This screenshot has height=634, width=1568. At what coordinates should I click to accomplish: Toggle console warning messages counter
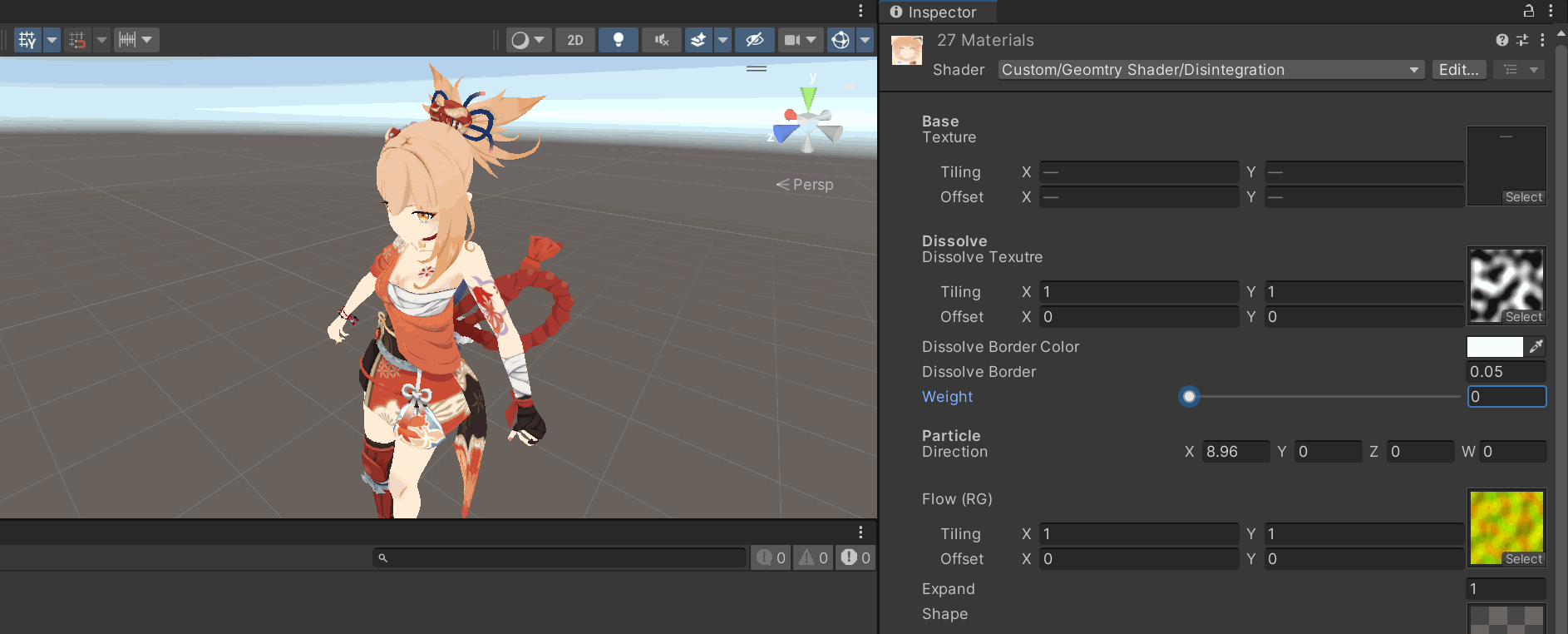(x=813, y=557)
